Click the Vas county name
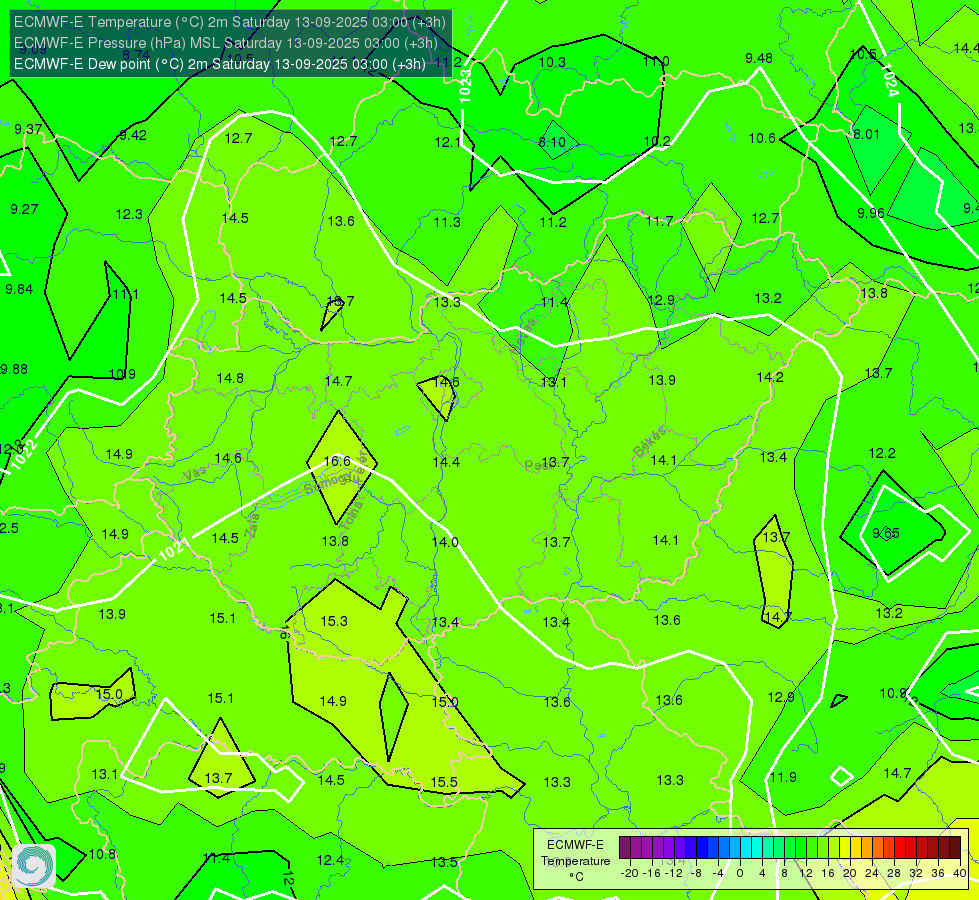Screen dimensions: 979x900 (195, 475)
